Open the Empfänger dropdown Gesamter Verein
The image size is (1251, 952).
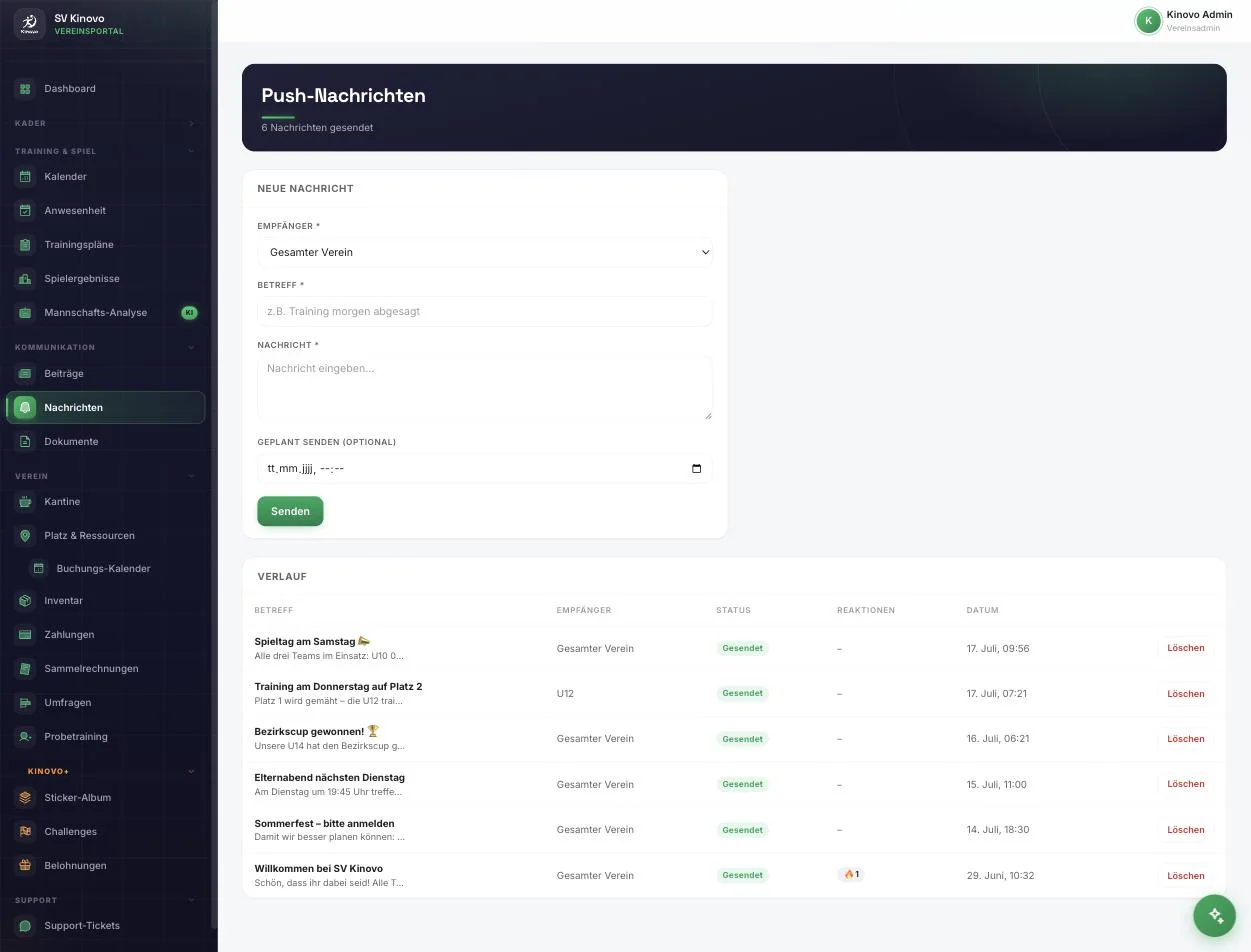485,252
